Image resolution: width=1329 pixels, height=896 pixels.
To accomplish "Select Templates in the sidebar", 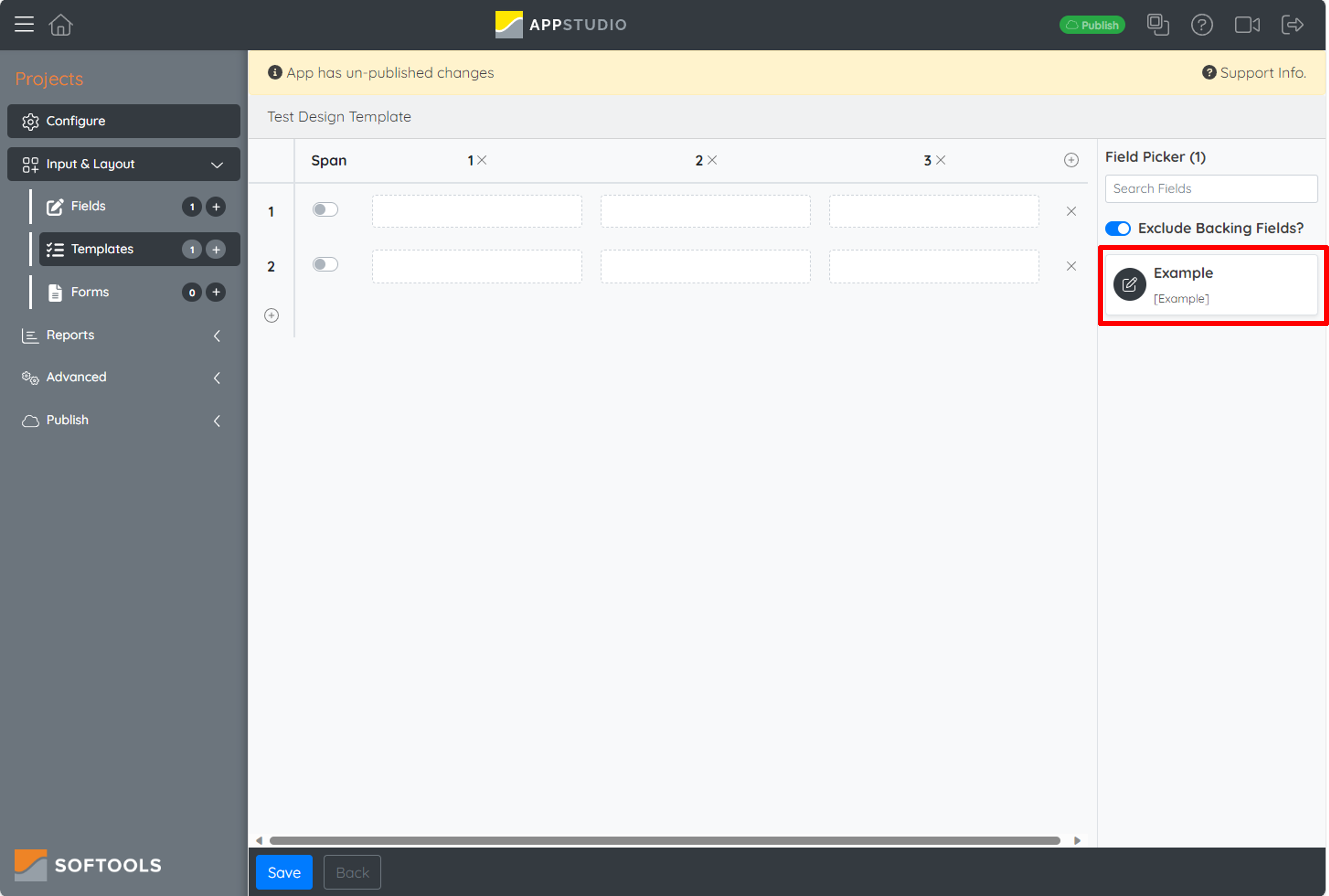I will (x=102, y=249).
